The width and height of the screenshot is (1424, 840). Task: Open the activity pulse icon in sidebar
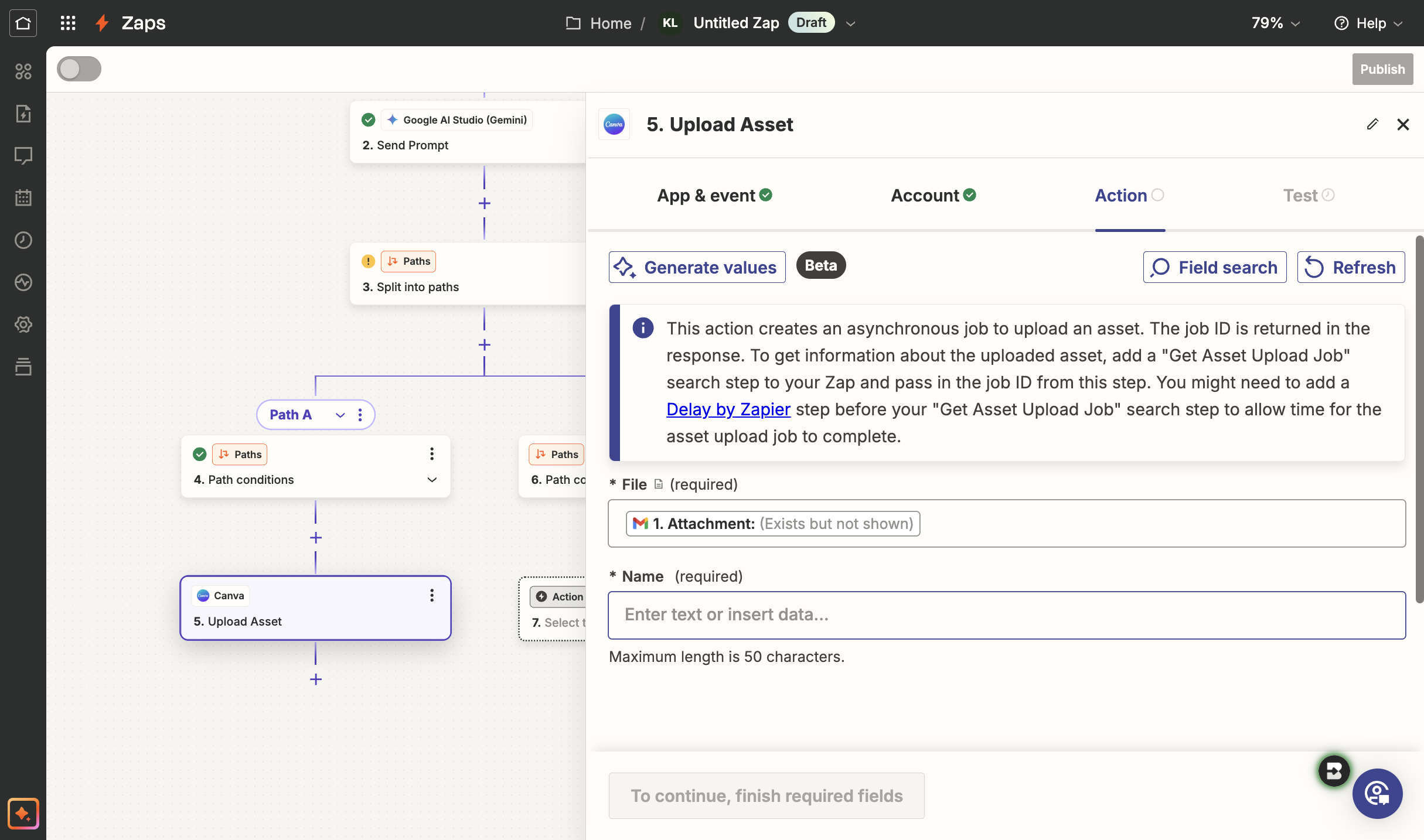point(23,282)
